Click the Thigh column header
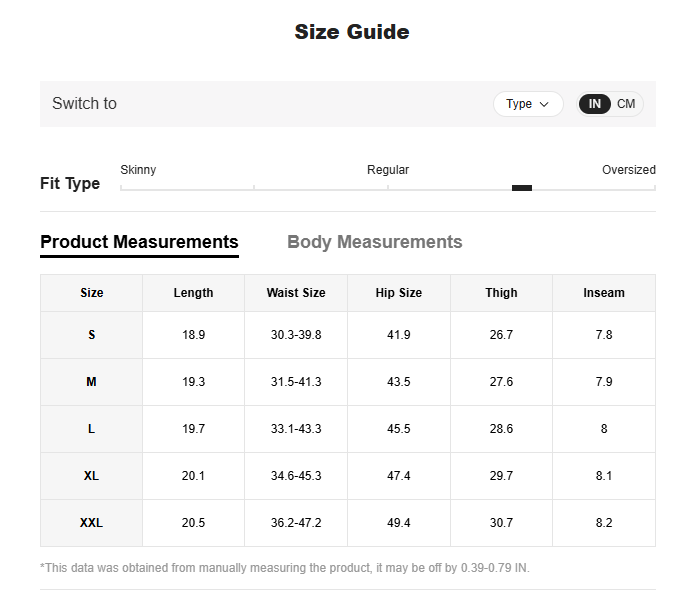The height and width of the screenshot is (604, 685). 501,293
